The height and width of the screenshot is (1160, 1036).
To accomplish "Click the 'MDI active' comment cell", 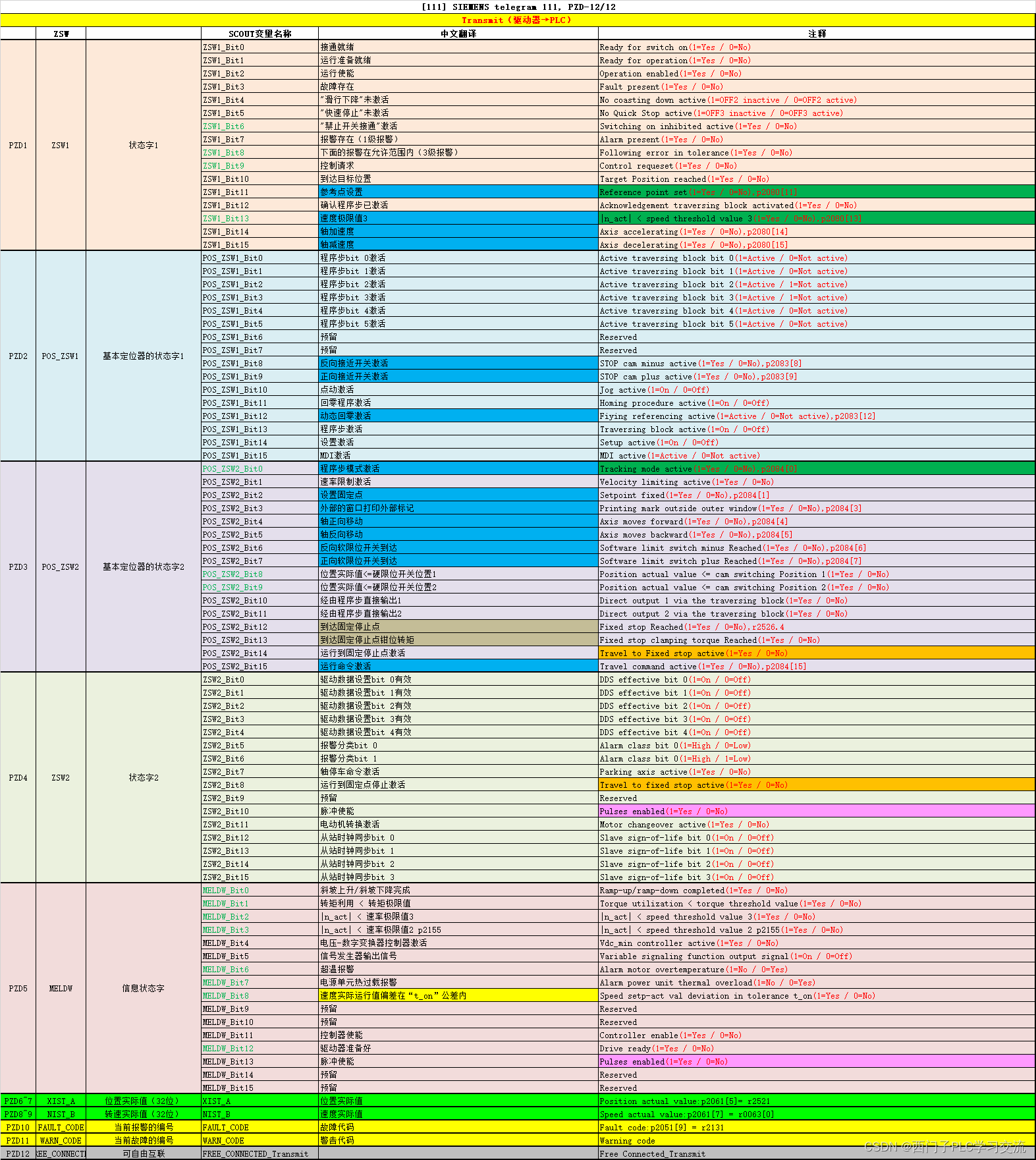I will point(816,455).
